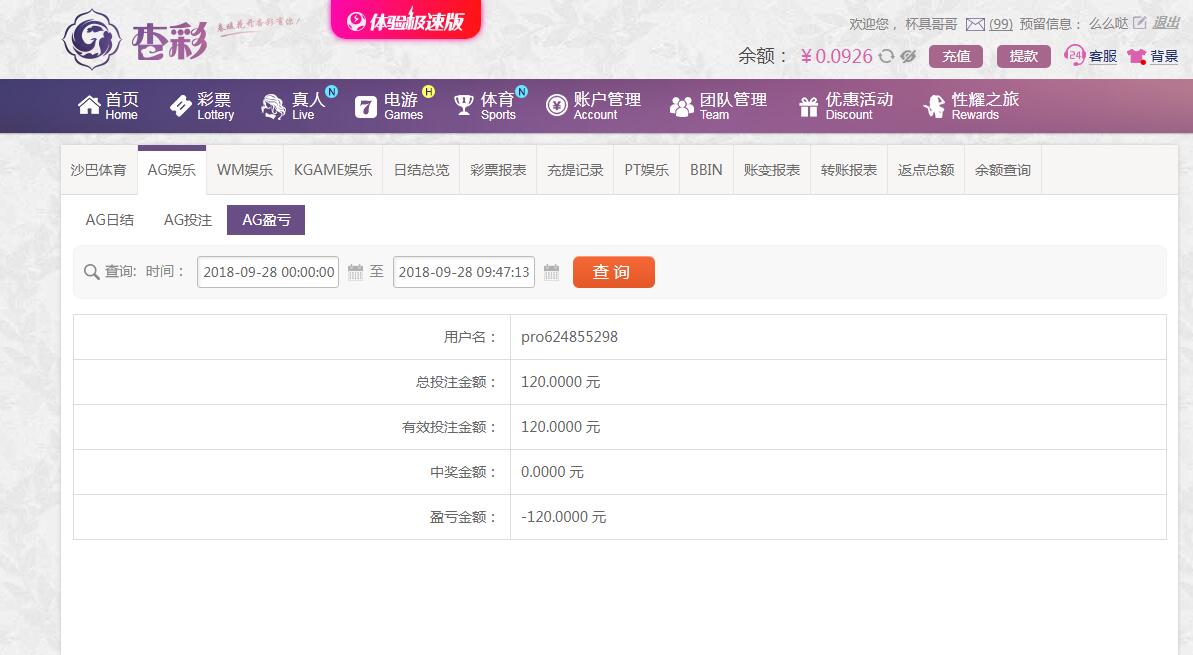Open the mail messages envelope icon
Screen dimensions: 1193x655
[975, 24]
